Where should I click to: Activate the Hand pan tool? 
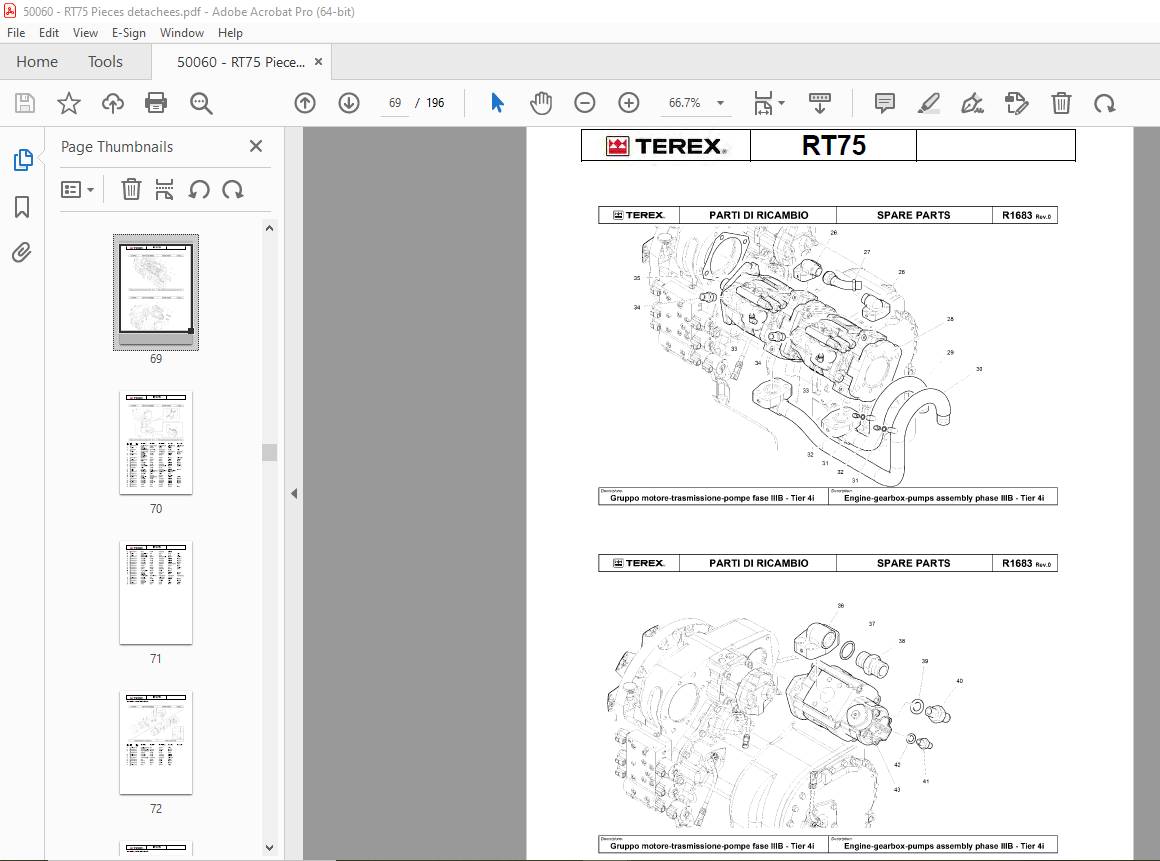[x=541, y=103]
